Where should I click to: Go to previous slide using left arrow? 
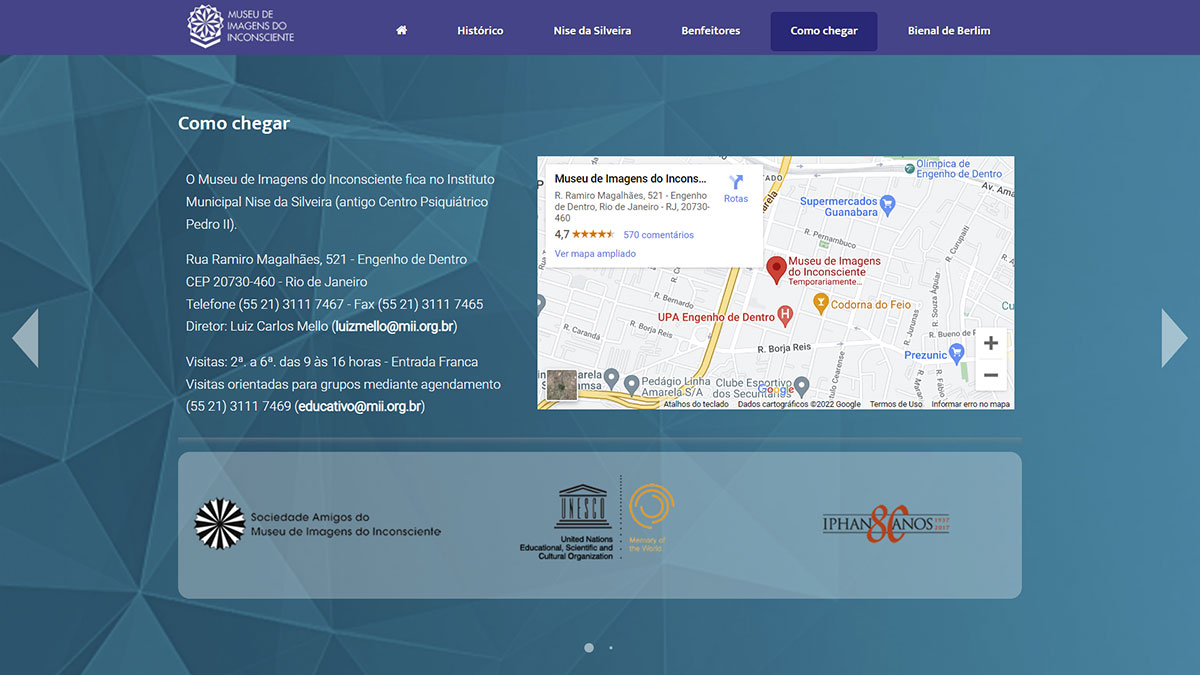(x=25, y=338)
